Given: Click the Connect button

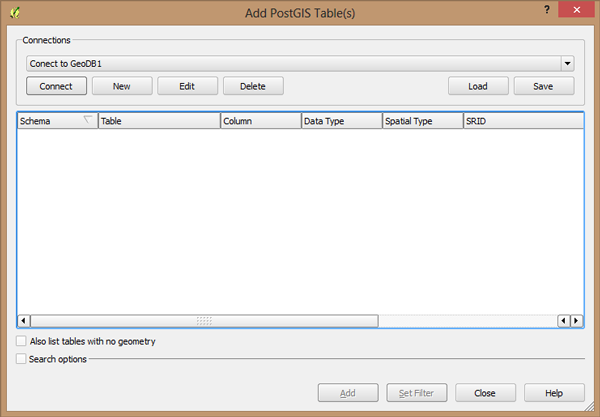Looking at the screenshot, I should [56, 86].
